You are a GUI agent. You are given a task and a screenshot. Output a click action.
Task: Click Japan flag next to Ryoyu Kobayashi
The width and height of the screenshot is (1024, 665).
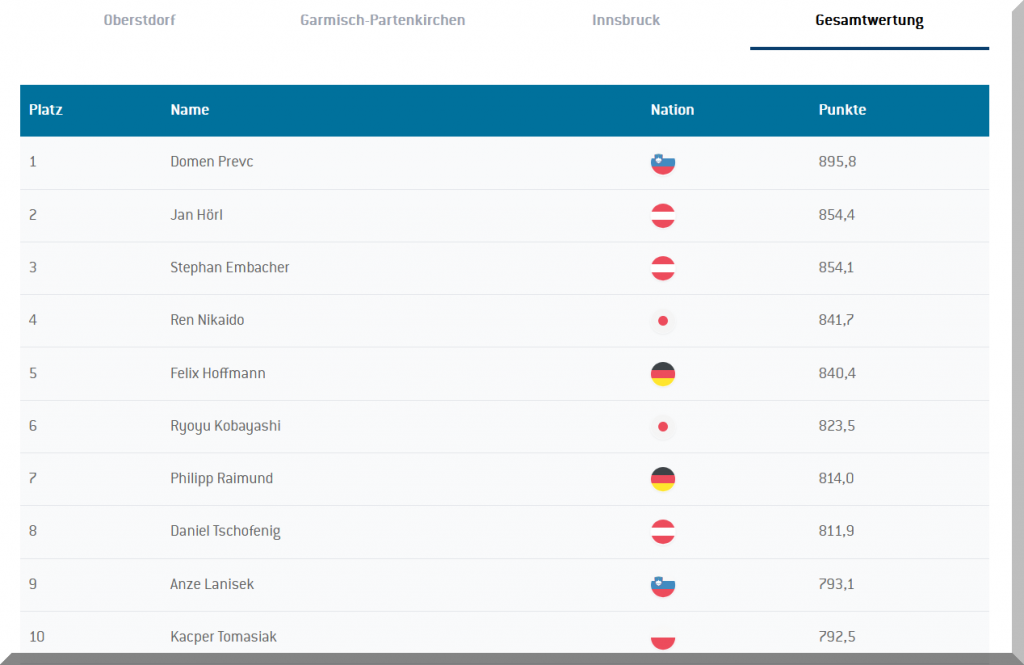click(x=662, y=426)
